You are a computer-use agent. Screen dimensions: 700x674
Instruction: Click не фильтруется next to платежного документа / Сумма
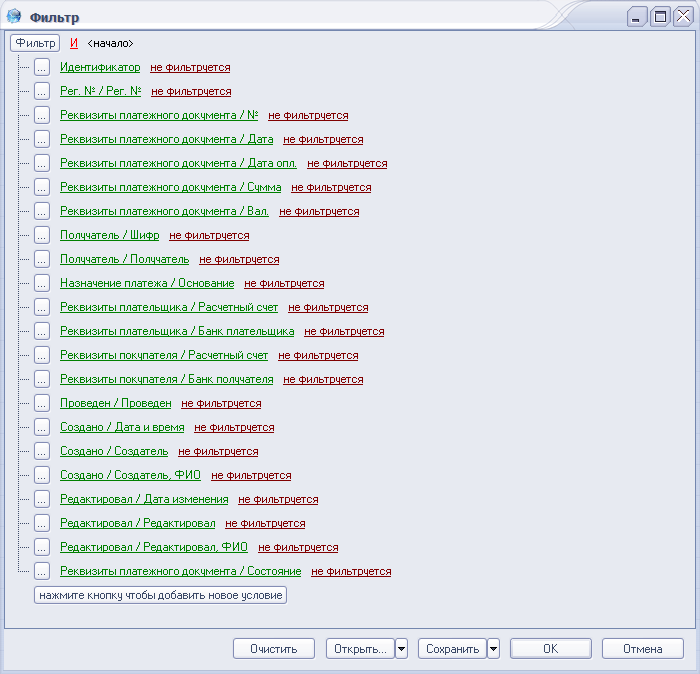pyautogui.click(x=331, y=187)
